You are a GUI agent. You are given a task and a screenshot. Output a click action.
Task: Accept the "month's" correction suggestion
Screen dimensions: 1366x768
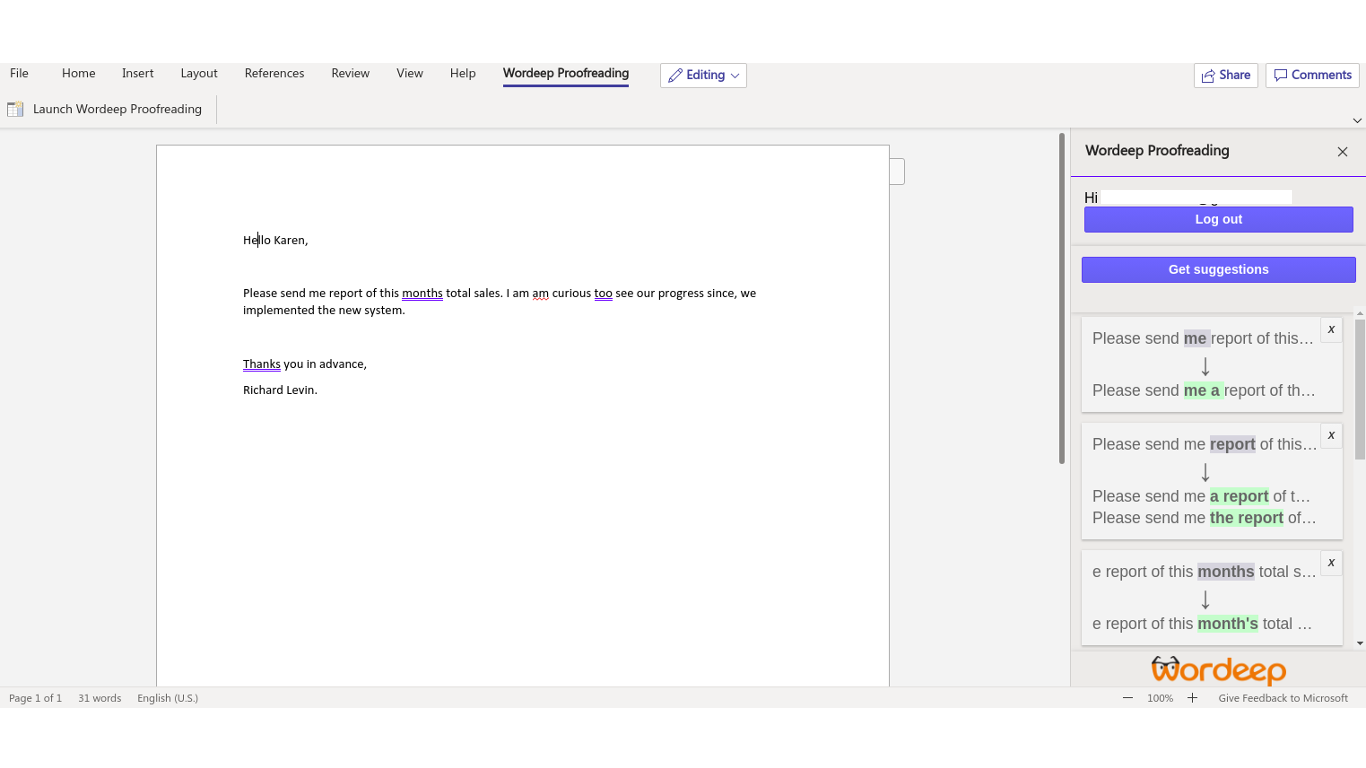1203,624
